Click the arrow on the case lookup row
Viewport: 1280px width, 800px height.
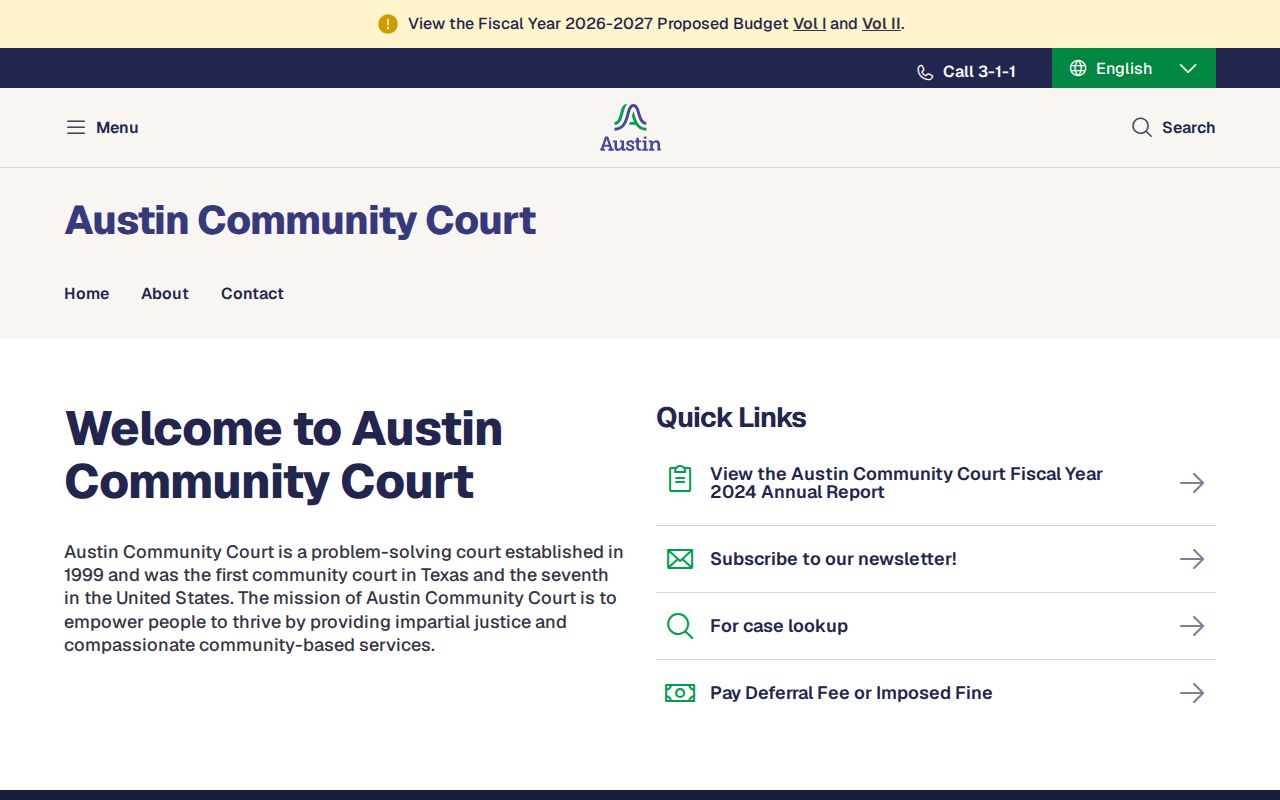[x=1192, y=626]
